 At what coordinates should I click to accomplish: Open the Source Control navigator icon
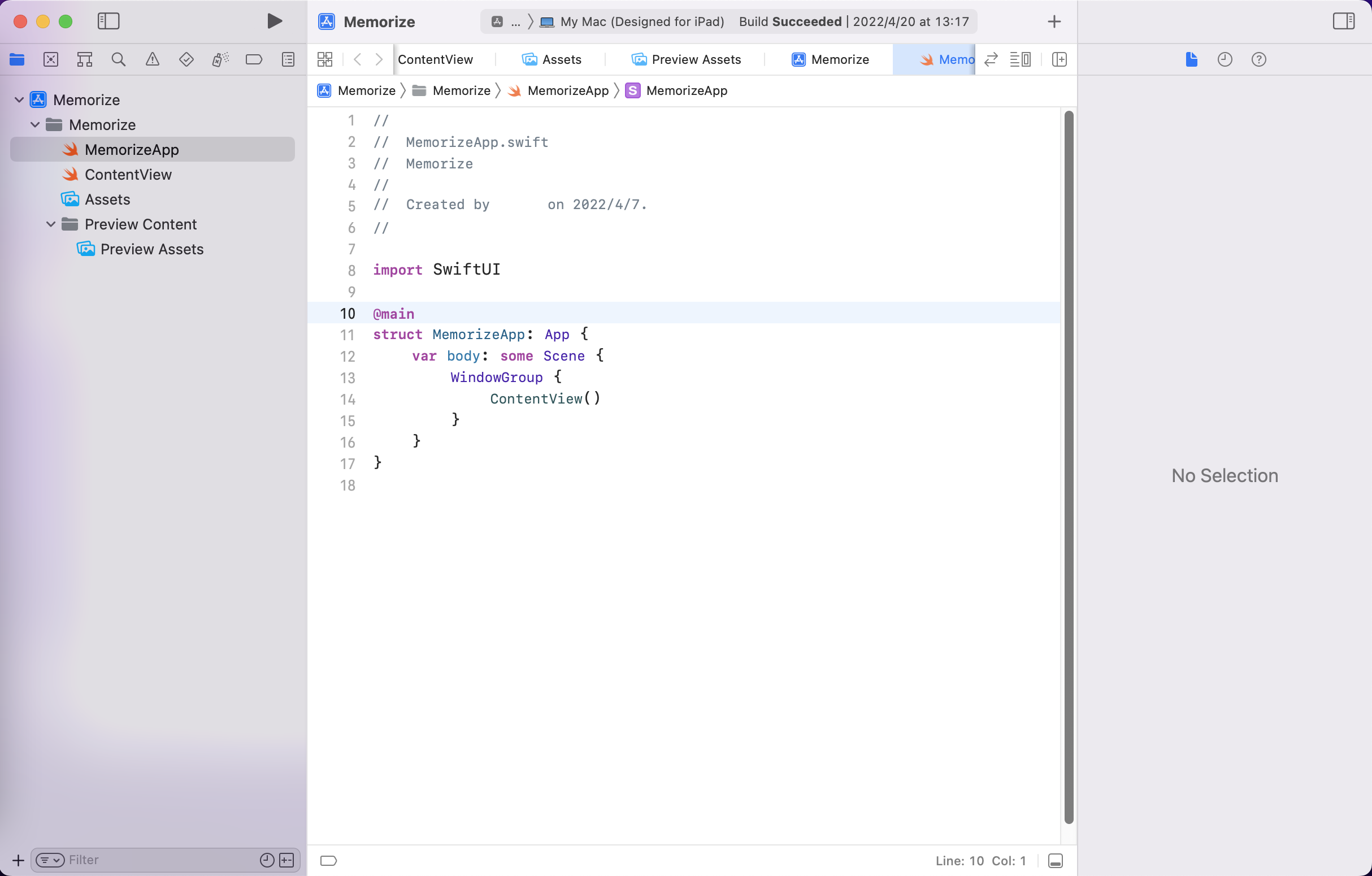tap(51, 59)
